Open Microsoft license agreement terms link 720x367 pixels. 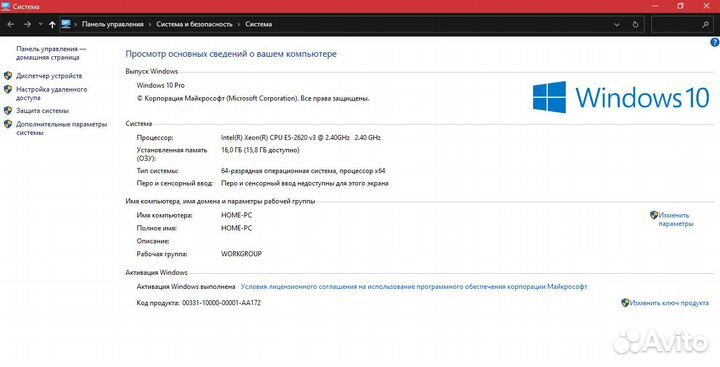tap(414, 287)
